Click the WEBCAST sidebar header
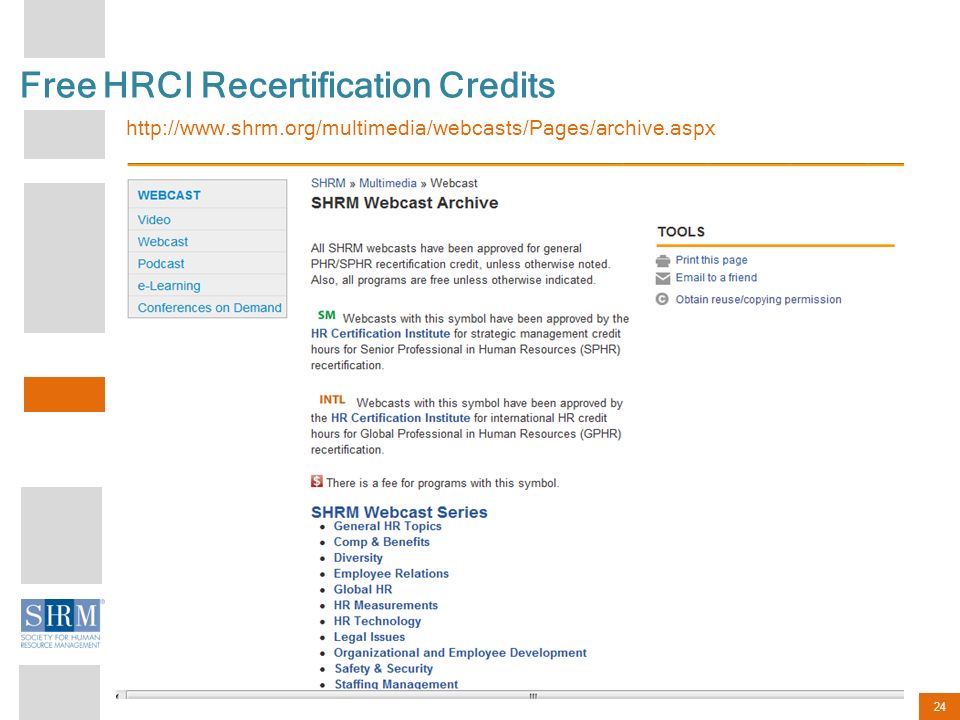The width and height of the screenshot is (960, 720). pos(169,195)
